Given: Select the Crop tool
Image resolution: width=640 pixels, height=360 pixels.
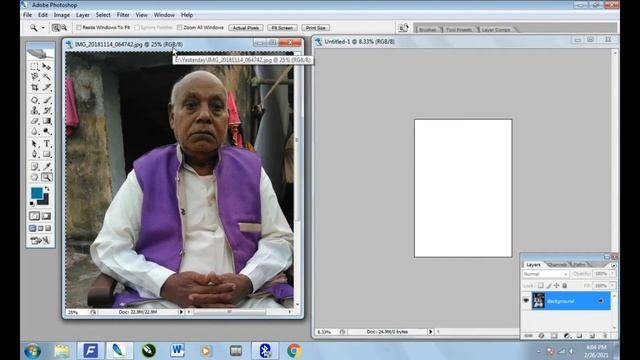Looking at the screenshot, I should click(x=35, y=87).
